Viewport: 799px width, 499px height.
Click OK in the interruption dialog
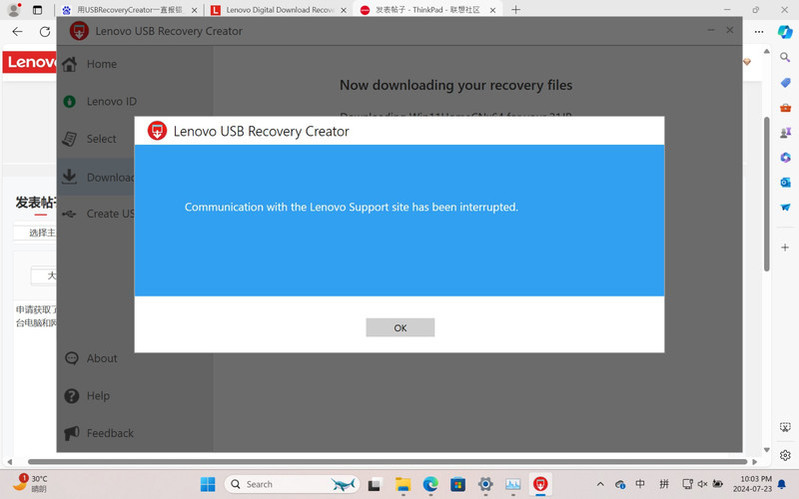point(400,328)
